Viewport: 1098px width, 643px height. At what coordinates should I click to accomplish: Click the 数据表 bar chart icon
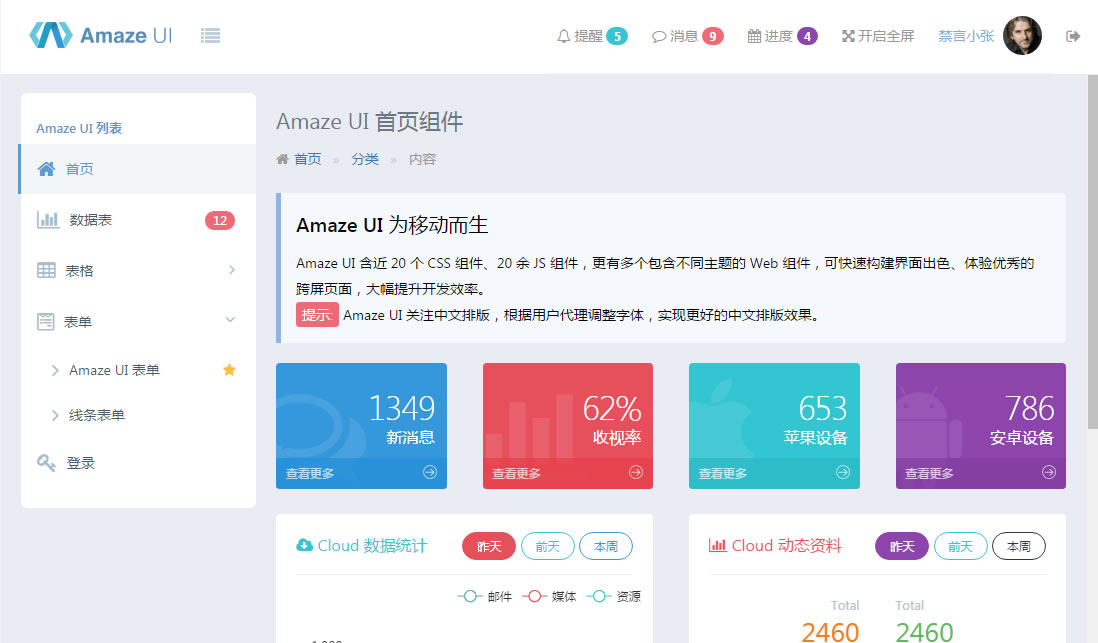pyautogui.click(x=48, y=220)
